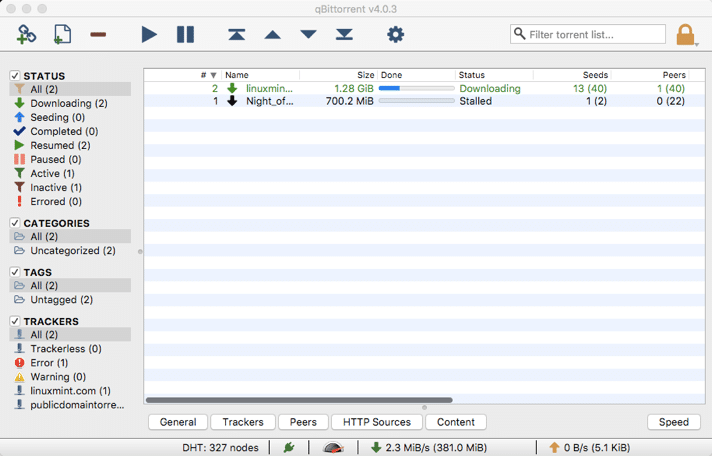Sort by the Seeds column header

[x=572, y=75]
